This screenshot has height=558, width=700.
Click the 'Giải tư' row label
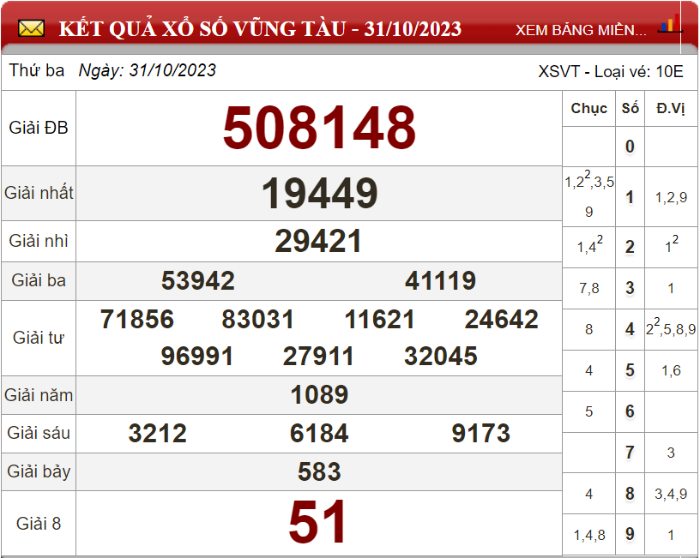tap(38, 338)
